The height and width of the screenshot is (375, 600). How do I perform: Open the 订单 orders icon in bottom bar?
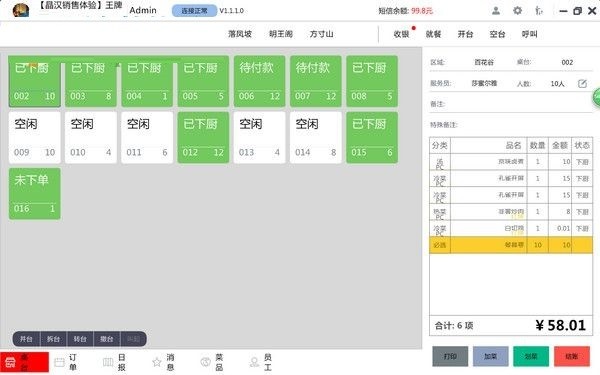click(59, 362)
